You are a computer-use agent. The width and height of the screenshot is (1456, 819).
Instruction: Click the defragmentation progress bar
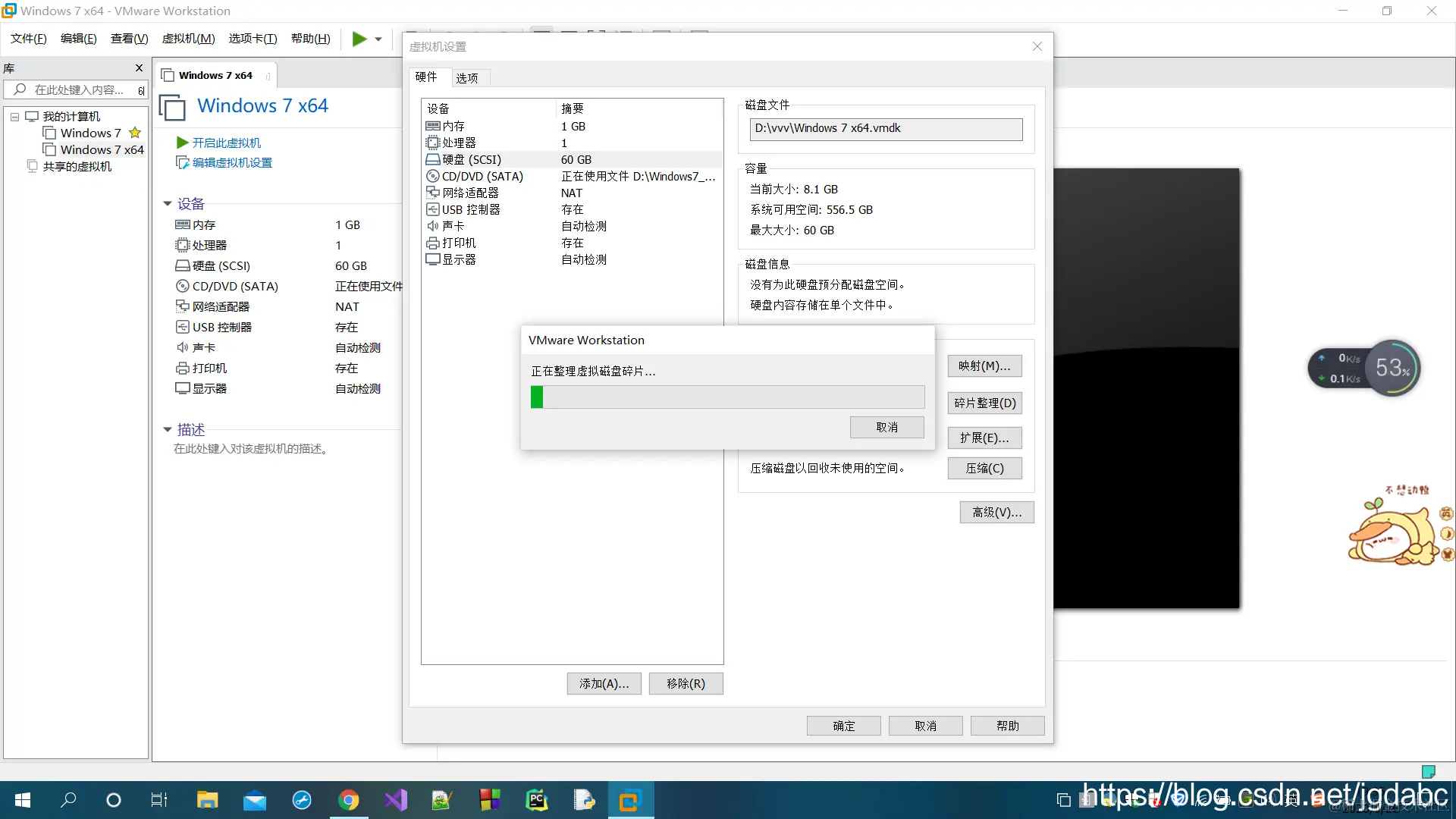tap(726, 397)
